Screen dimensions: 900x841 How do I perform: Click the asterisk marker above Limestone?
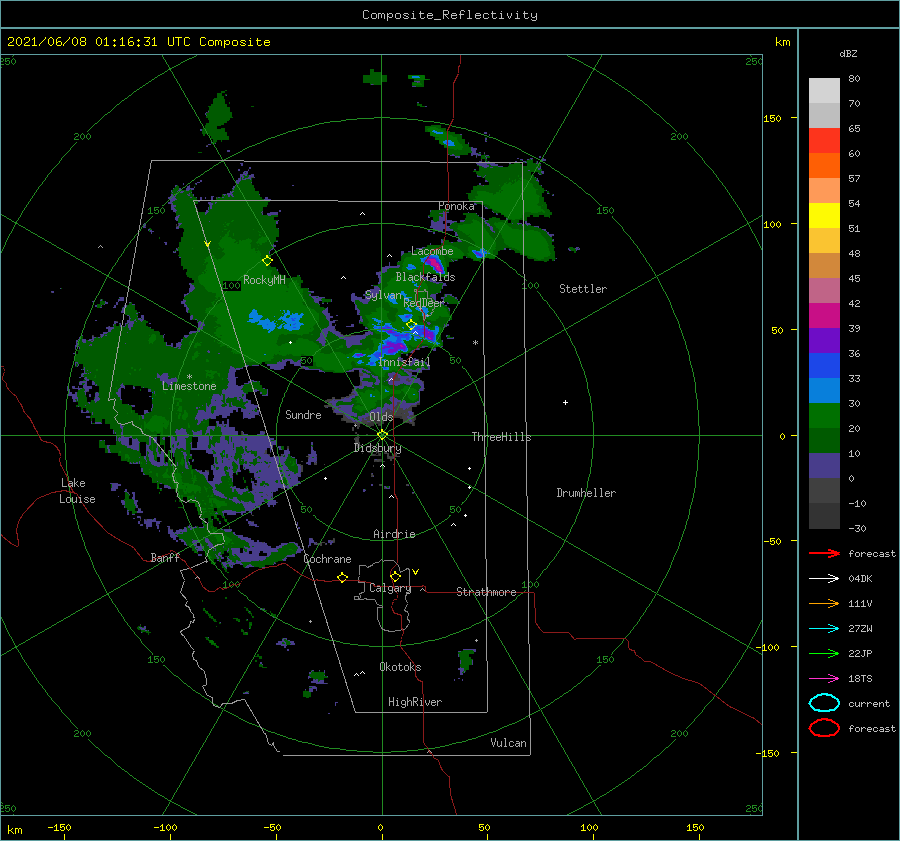click(x=189, y=377)
